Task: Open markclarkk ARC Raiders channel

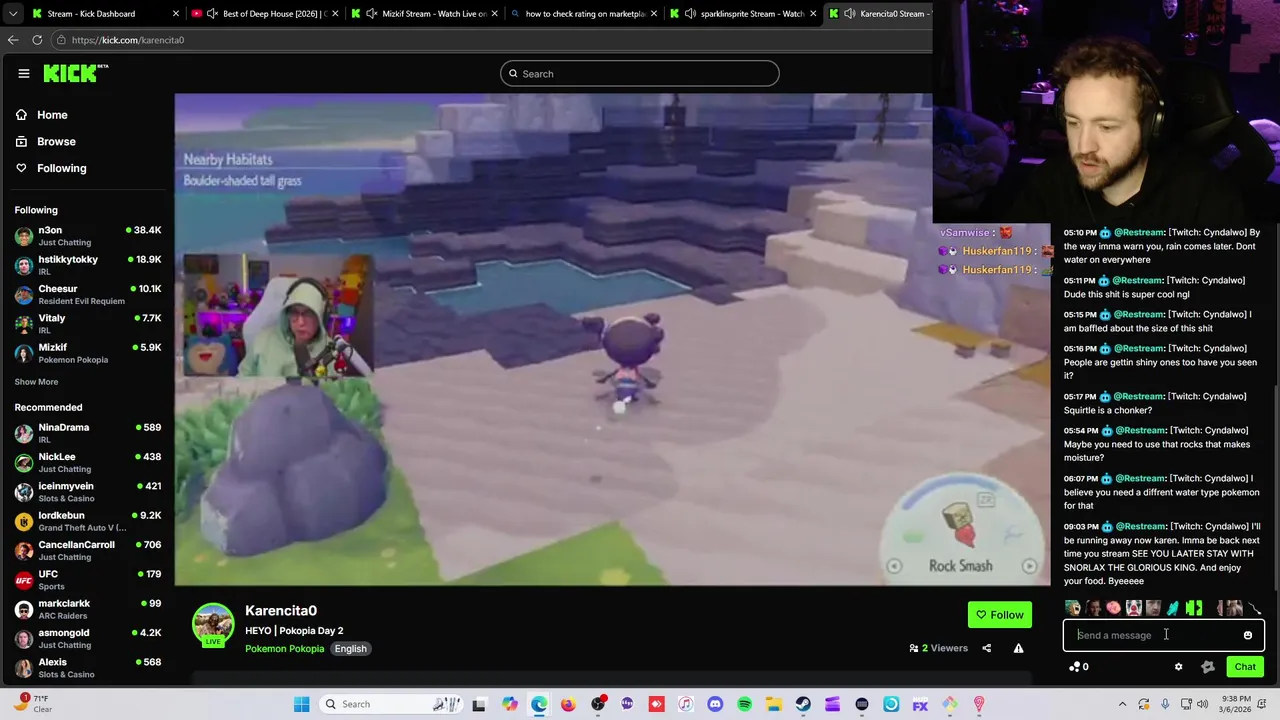Action: (87, 609)
